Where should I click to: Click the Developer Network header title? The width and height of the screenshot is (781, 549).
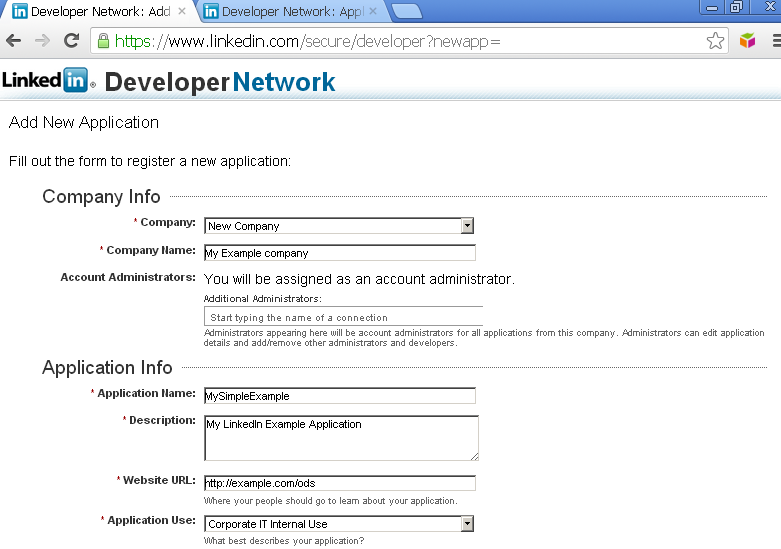pyautogui.click(x=220, y=82)
